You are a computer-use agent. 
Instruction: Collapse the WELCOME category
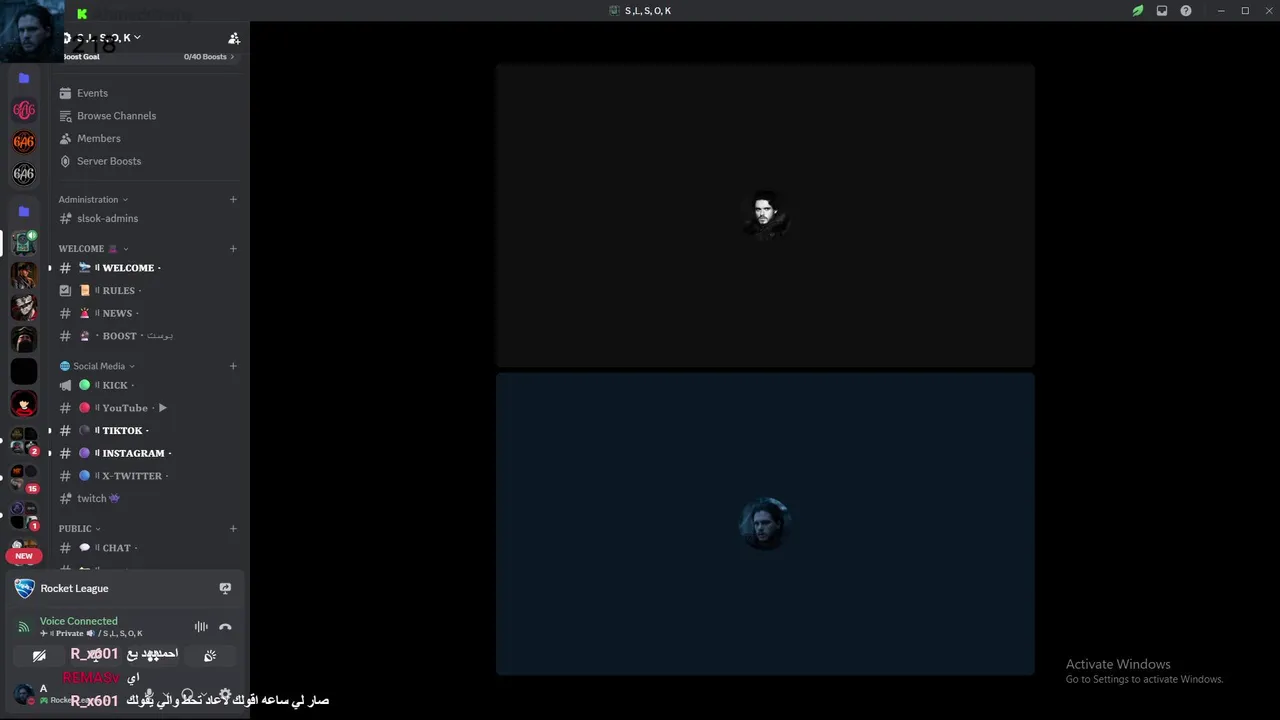[x=93, y=248]
